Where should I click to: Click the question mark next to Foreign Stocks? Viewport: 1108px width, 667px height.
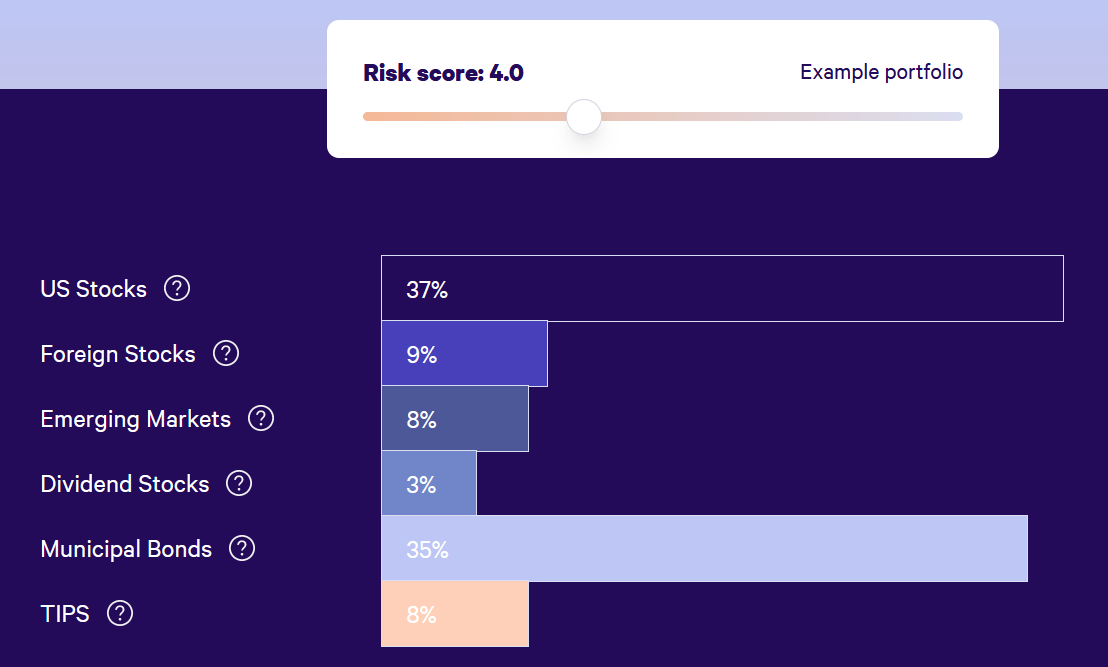click(x=226, y=353)
